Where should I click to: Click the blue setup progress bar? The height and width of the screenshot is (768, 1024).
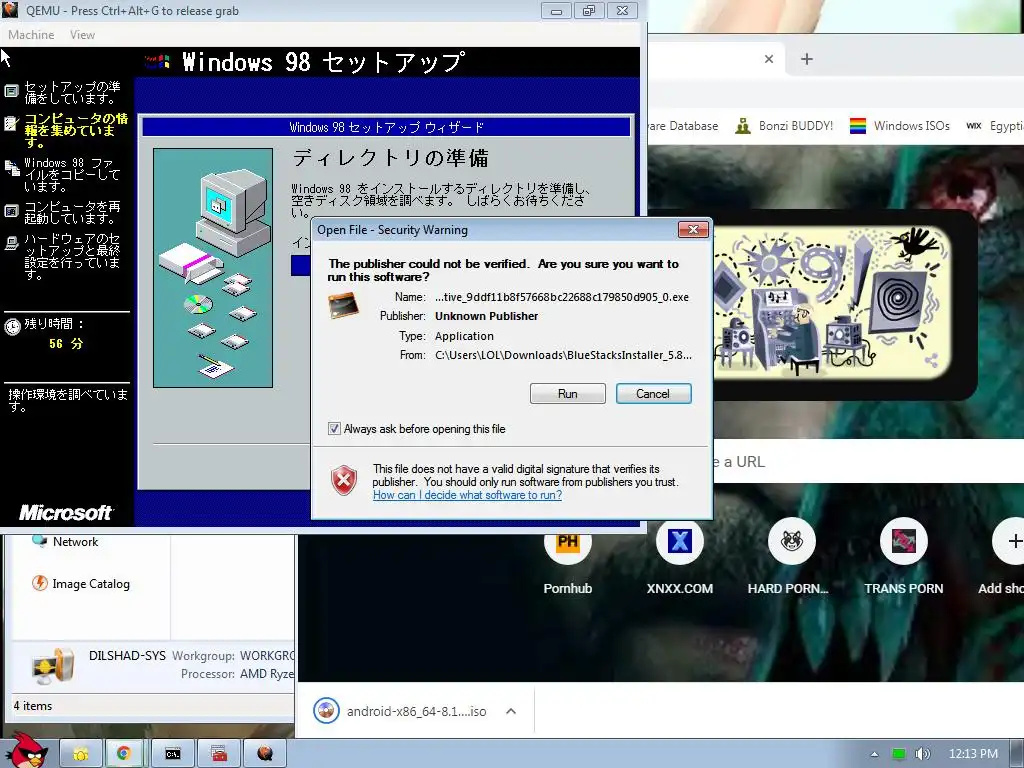[300, 265]
